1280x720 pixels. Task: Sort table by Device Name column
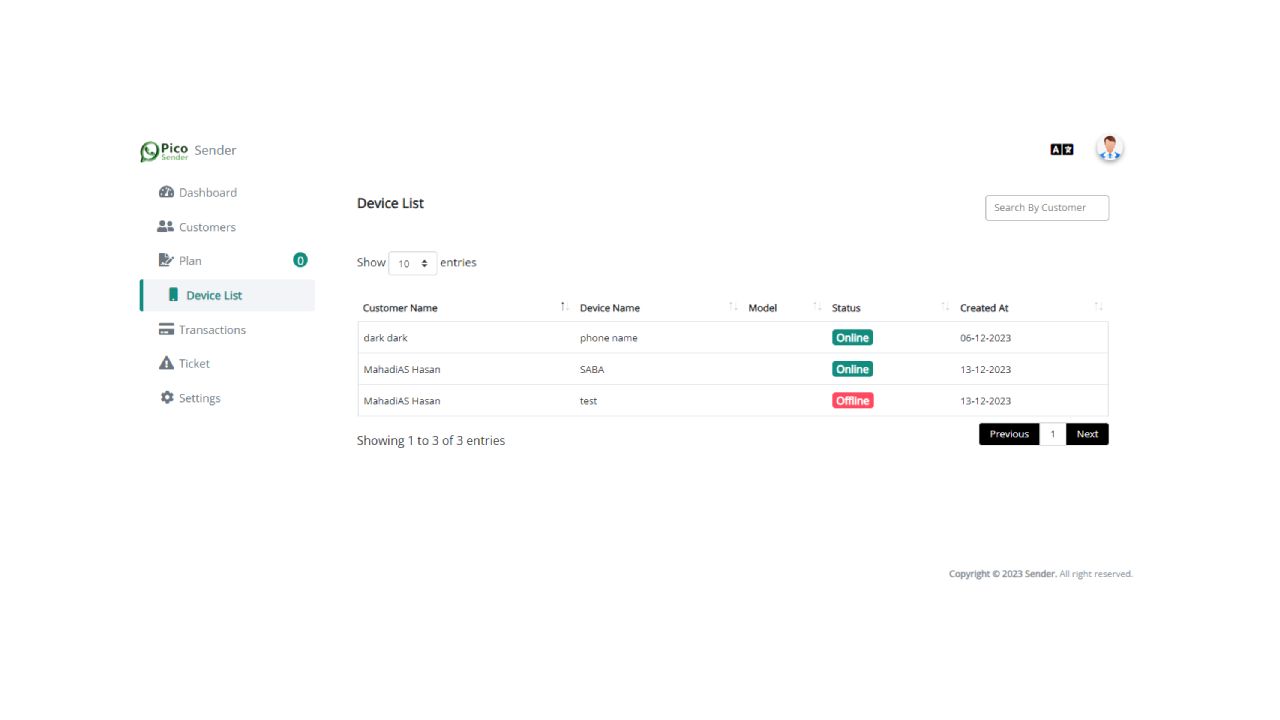click(610, 308)
